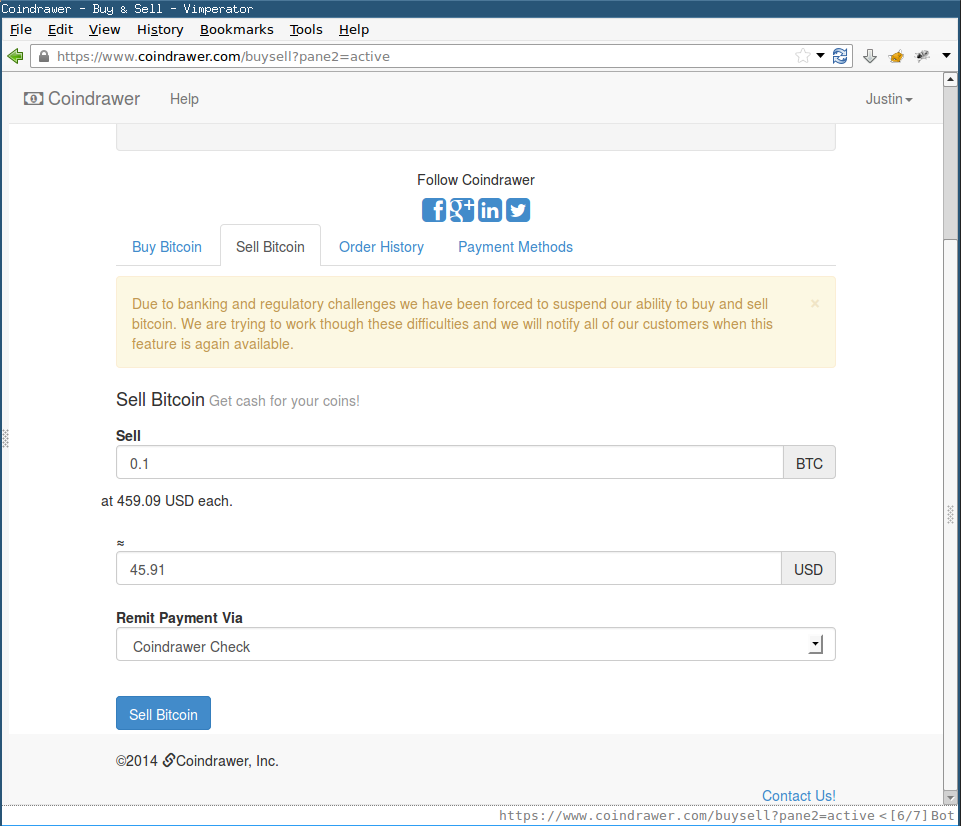
Task: Open the Bookmarks menu
Action: tap(237, 29)
